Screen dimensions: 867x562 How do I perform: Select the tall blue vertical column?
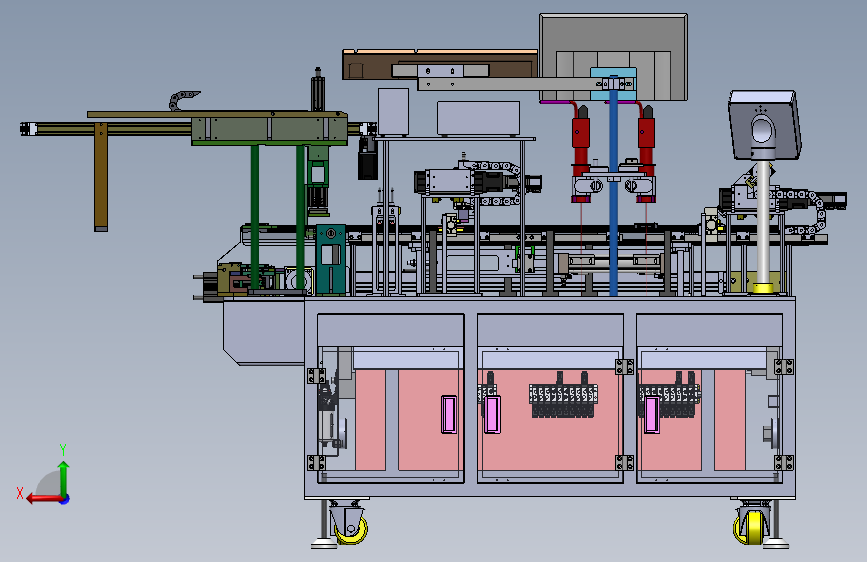tap(613, 194)
